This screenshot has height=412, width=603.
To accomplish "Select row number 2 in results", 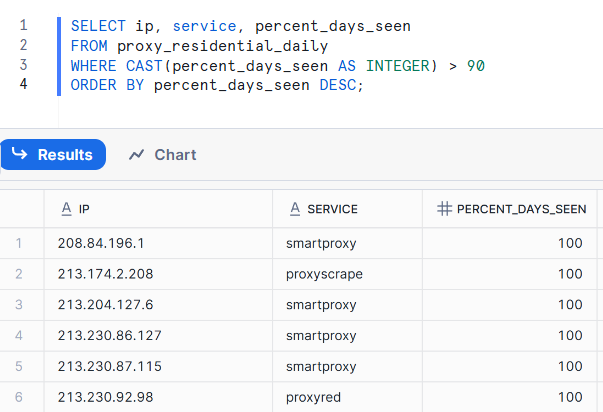I will (x=18, y=274).
